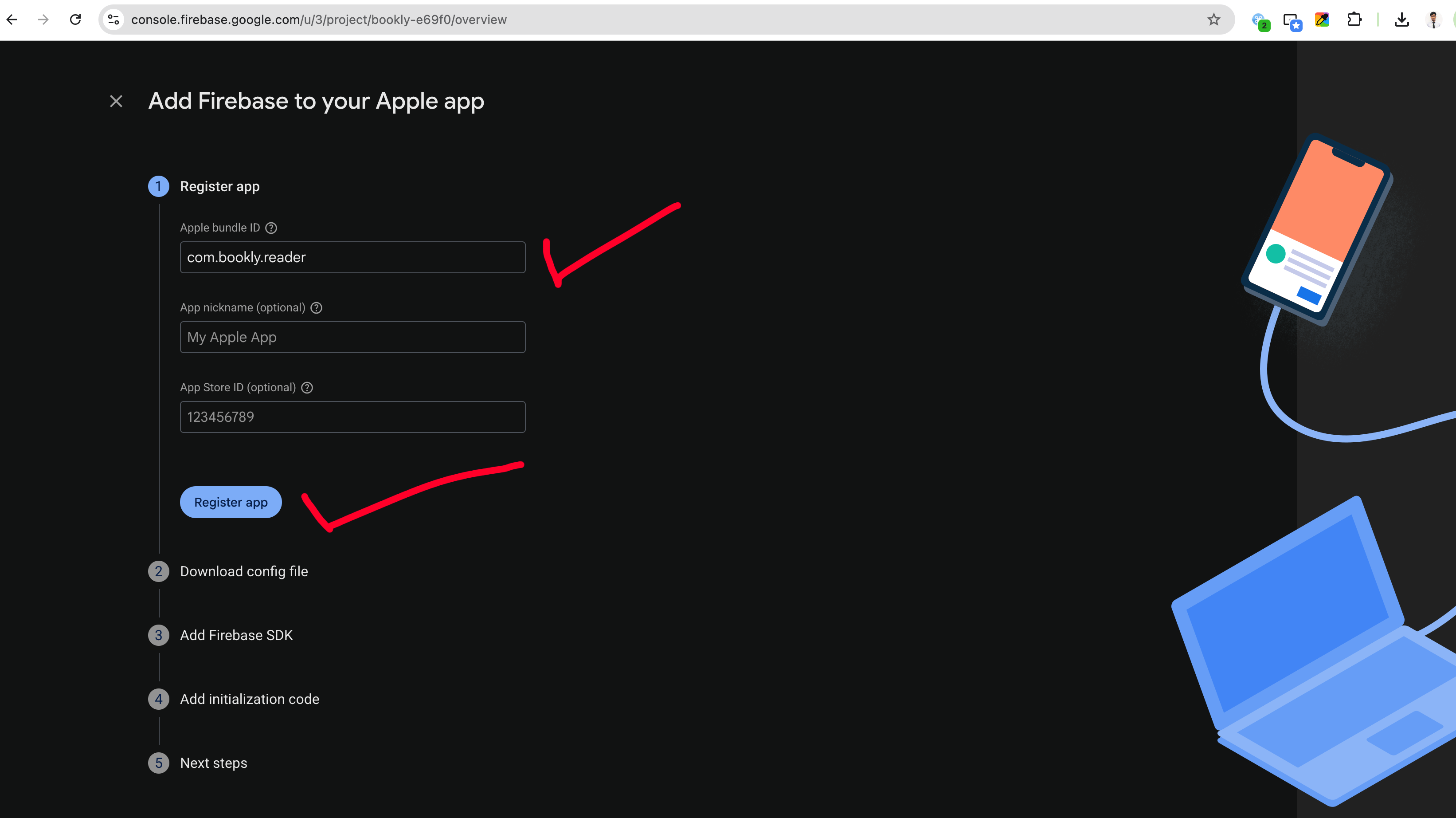Open step 4 Add initialization code
The width and height of the screenshot is (1456, 818).
(249, 699)
